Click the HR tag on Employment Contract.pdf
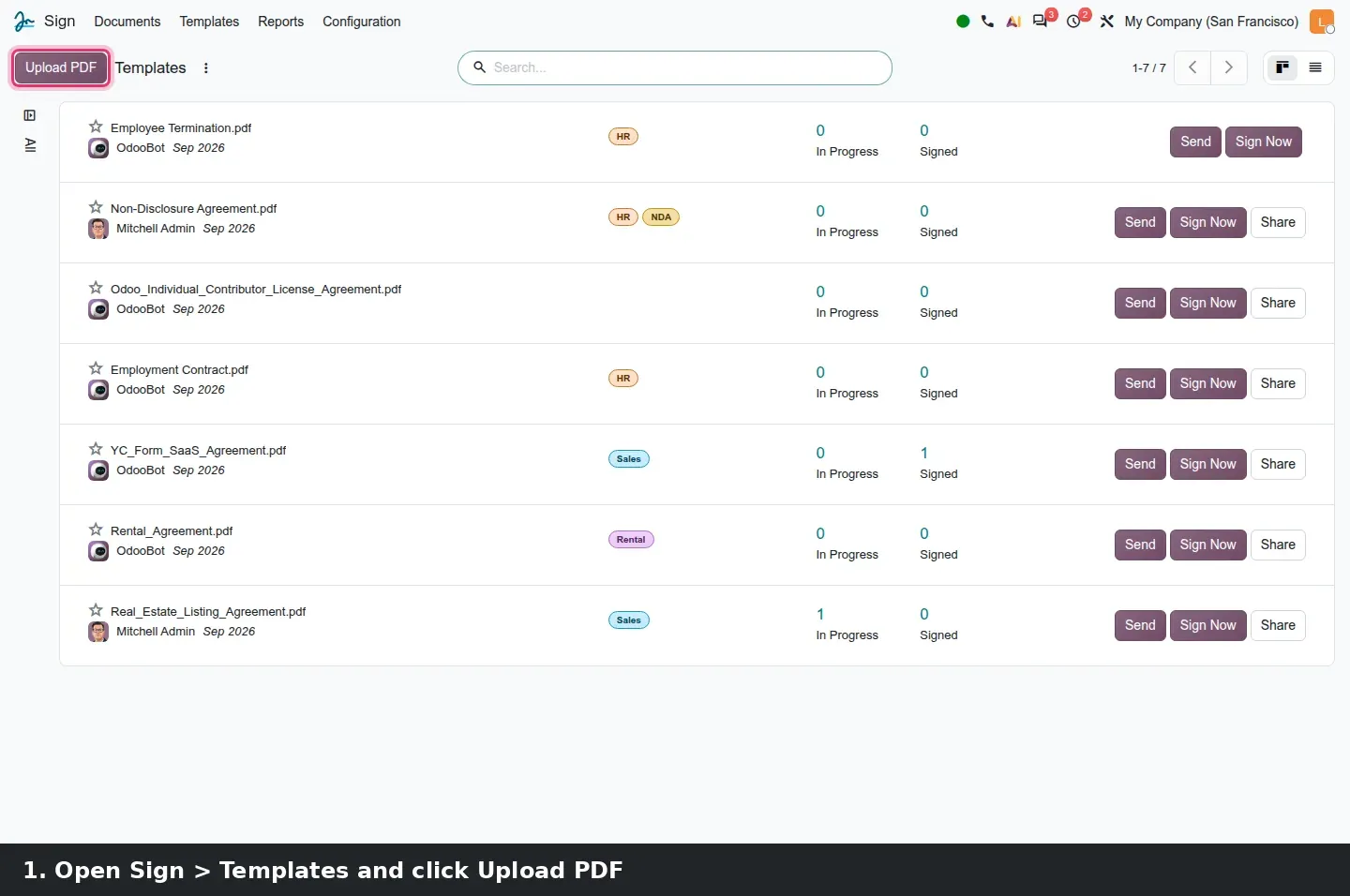Image resolution: width=1350 pixels, height=896 pixels. click(623, 378)
